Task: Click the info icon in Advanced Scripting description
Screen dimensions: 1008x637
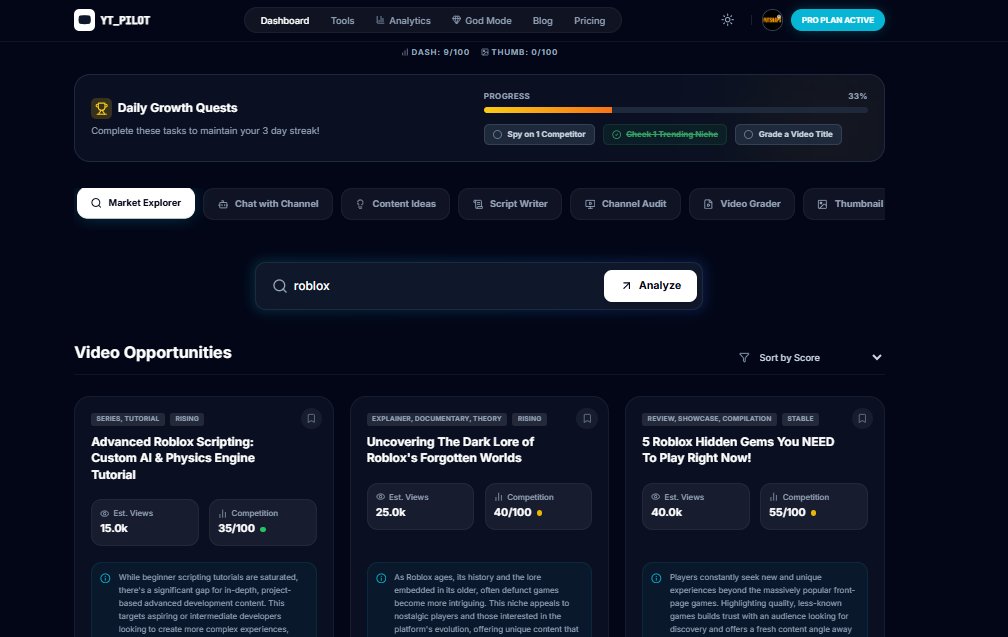Action: tap(105, 578)
